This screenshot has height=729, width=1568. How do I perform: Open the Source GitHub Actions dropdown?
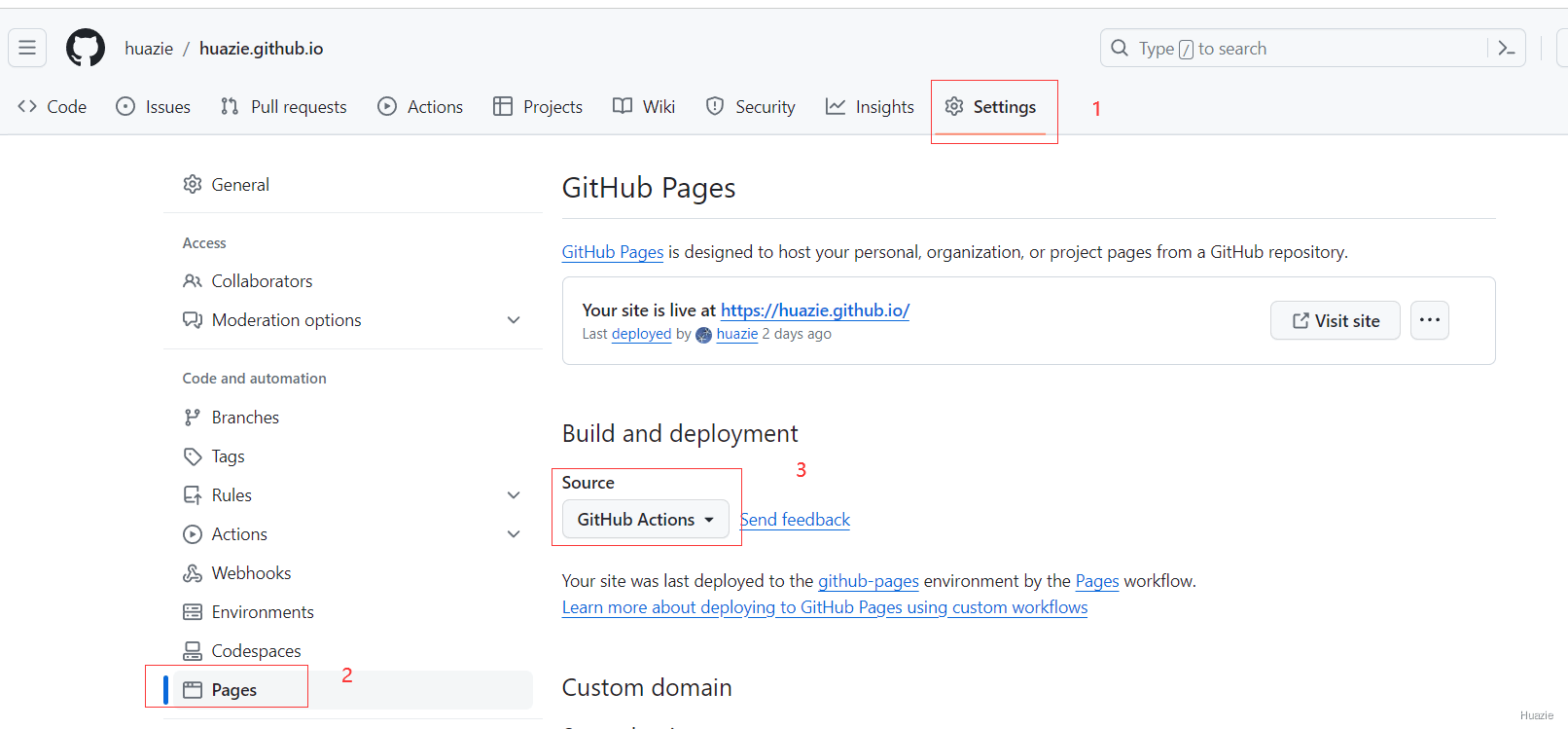pyautogui.click(x=645, y=520)
